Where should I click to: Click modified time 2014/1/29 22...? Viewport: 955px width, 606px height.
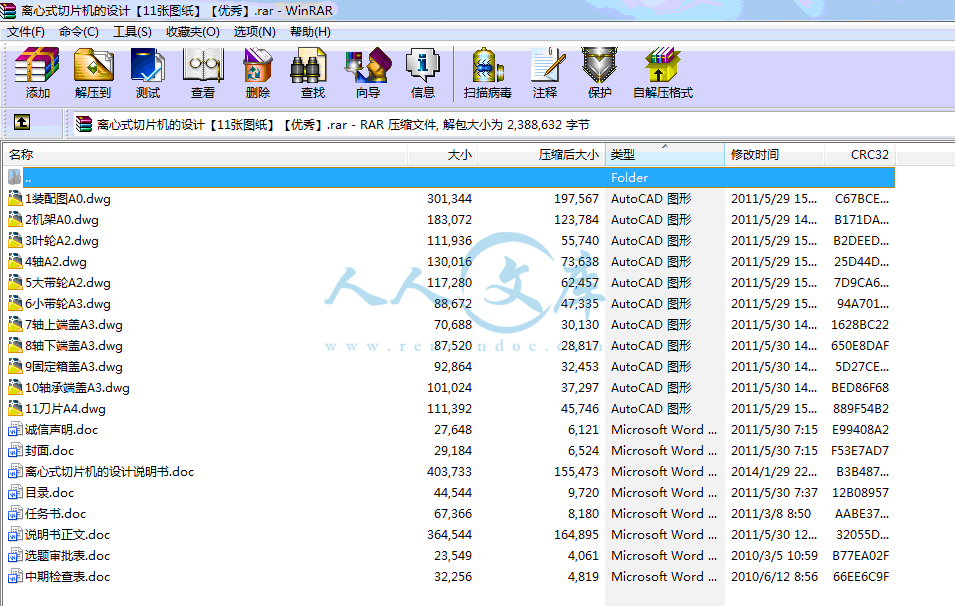(x=774, y=472)
